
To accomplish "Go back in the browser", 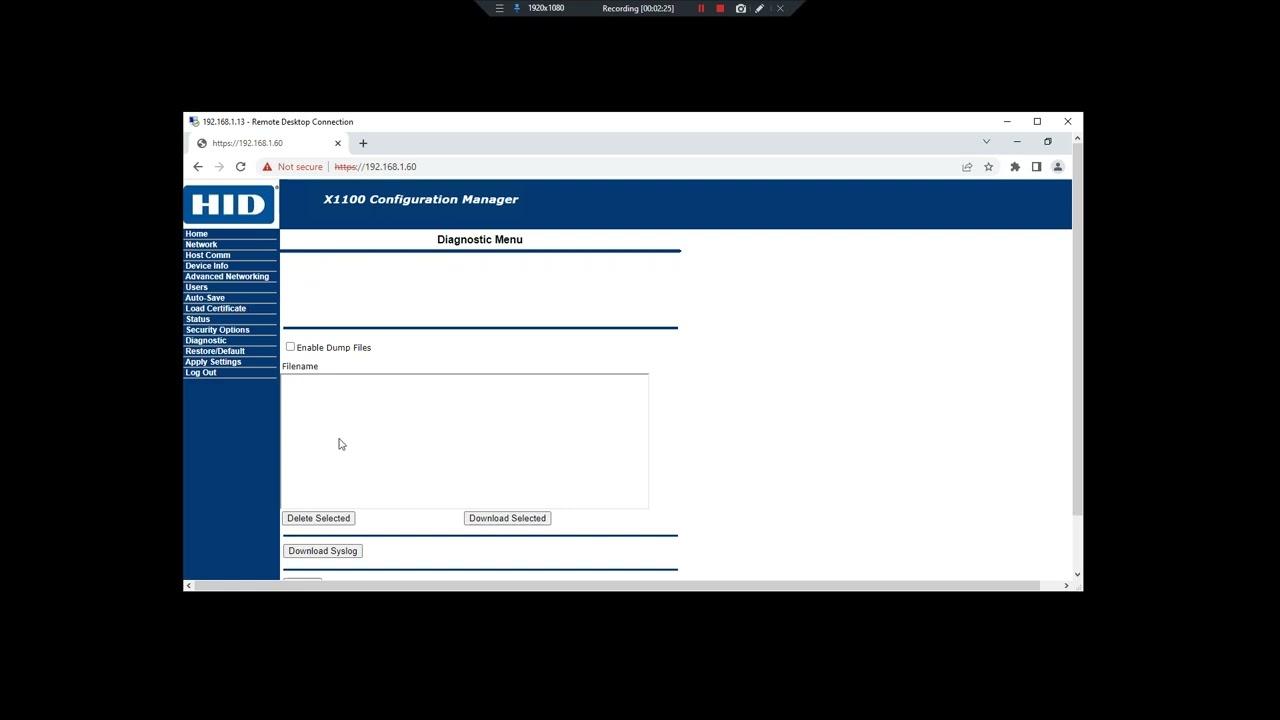I will click(x=198, y=167).
